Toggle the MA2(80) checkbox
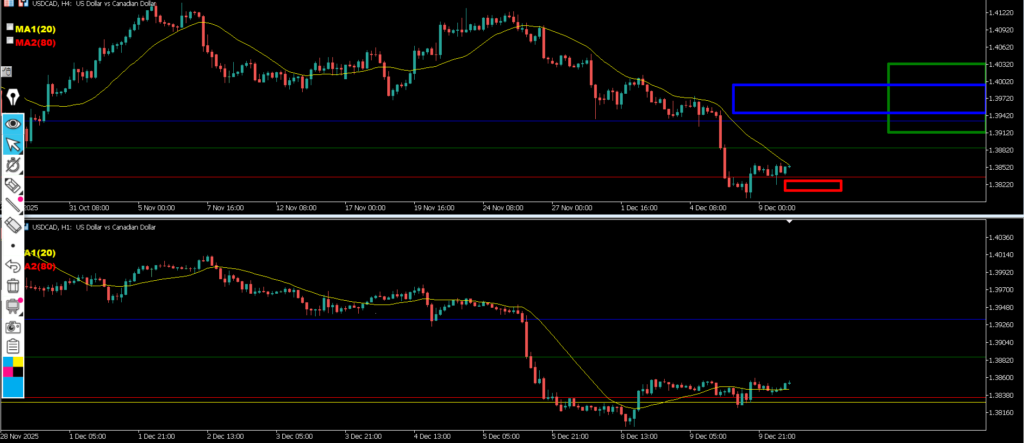The height and width of the screenshot is (443, 1024). (10, 42)
